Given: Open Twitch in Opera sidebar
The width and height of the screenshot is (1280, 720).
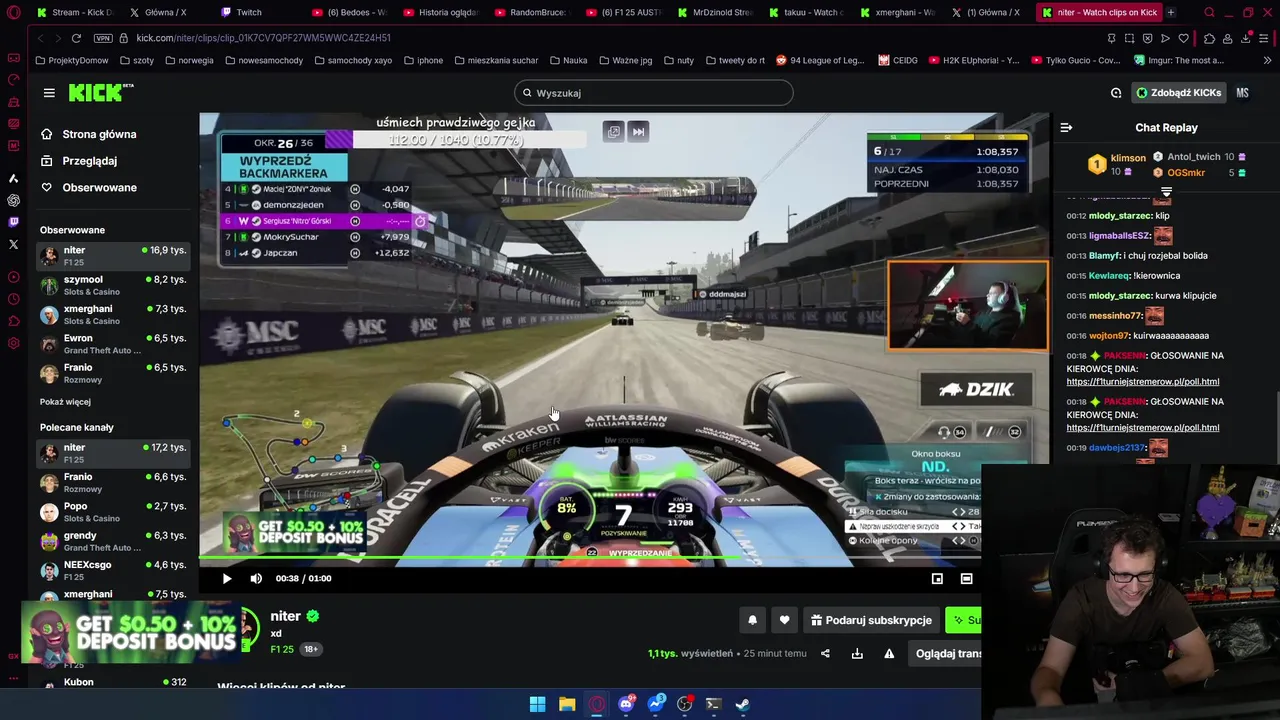Looking at the screenshot, I should [x=13, y=222].
